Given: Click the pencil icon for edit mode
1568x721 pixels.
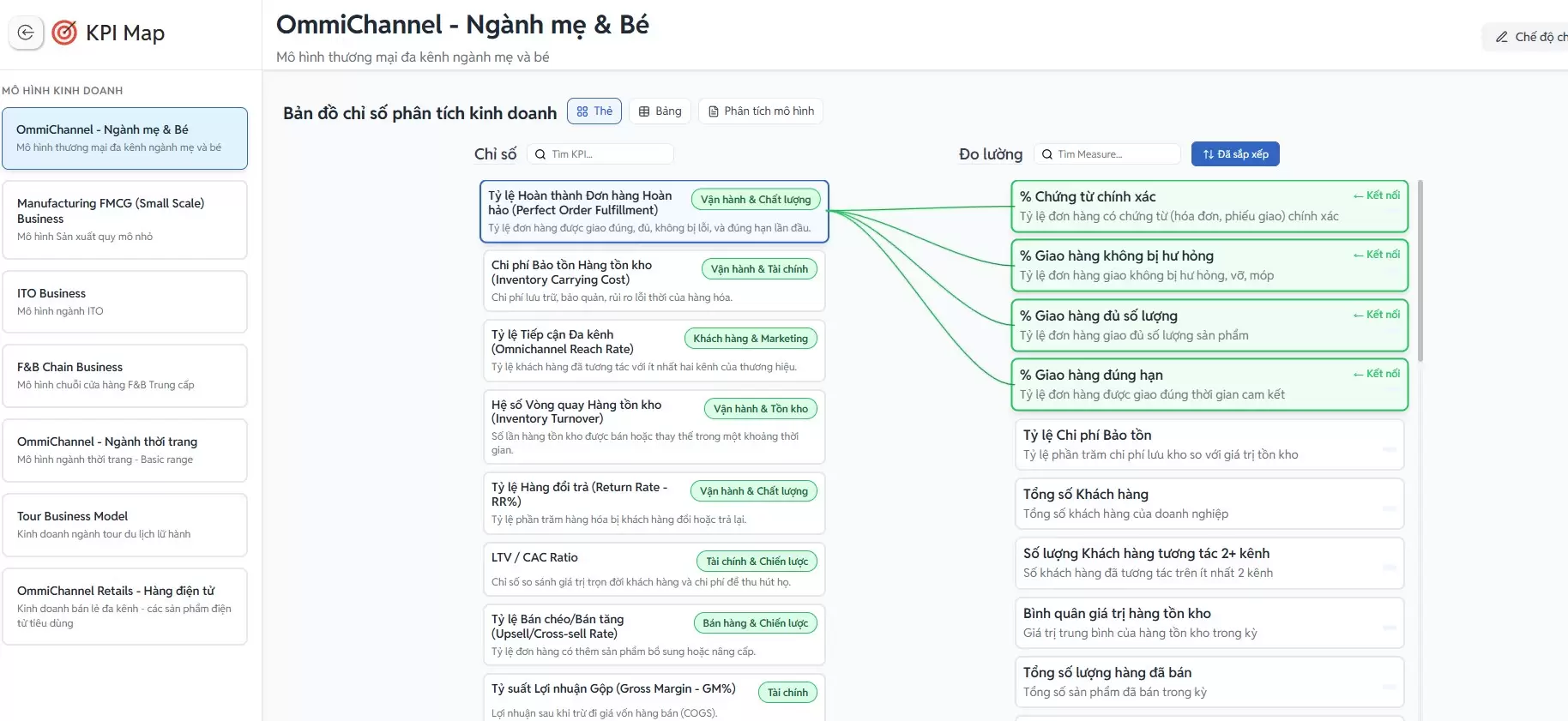Looking at the screenshot, I should (x=1501, y=37).
